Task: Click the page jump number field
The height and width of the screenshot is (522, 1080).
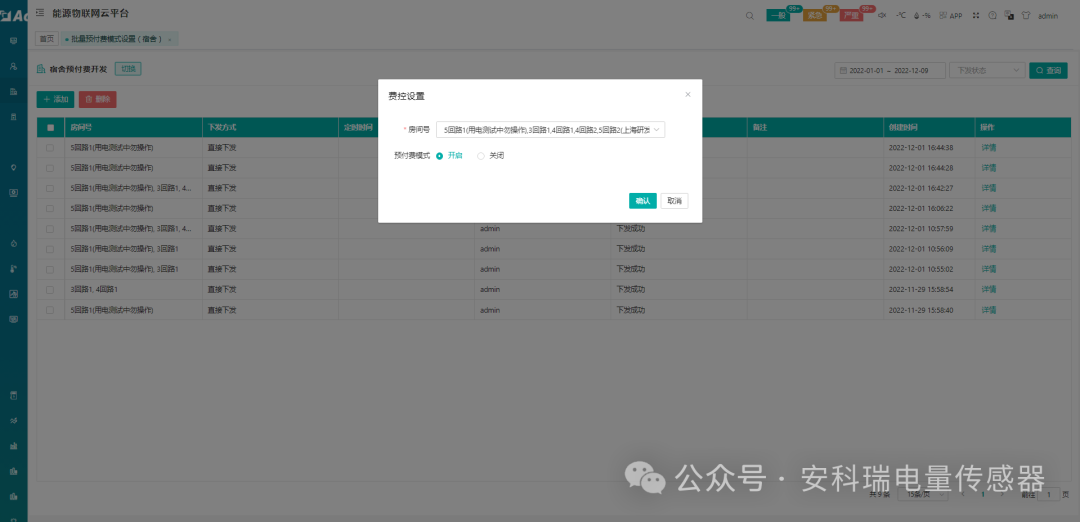Action: [x=1049, y=494]
